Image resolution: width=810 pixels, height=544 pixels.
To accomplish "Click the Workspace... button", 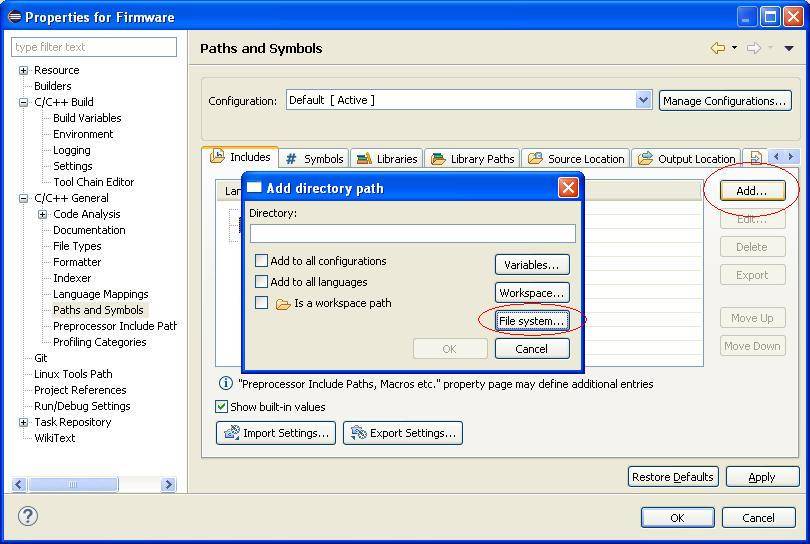I will 532,293.
